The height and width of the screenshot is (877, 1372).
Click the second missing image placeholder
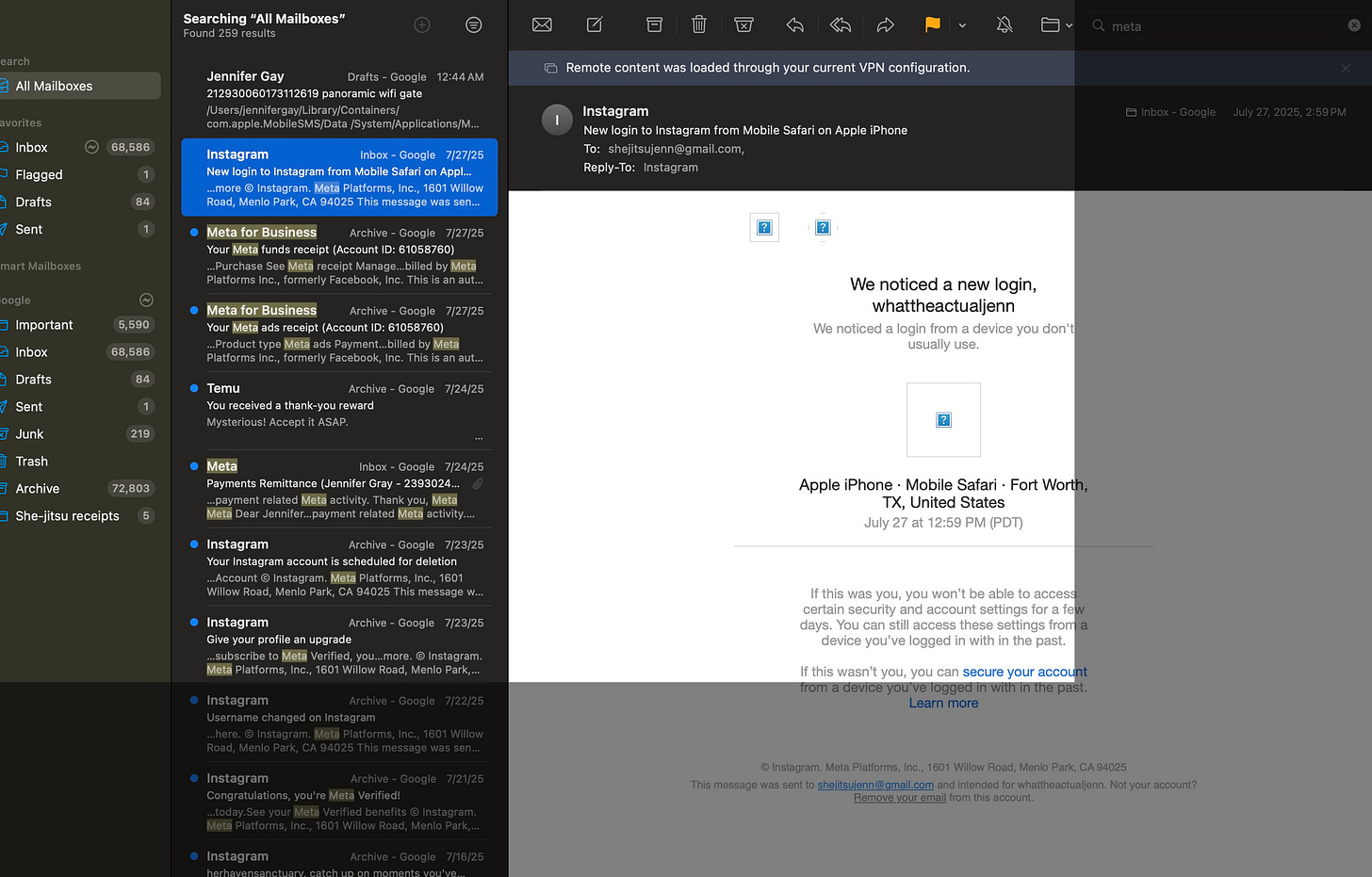823,227
